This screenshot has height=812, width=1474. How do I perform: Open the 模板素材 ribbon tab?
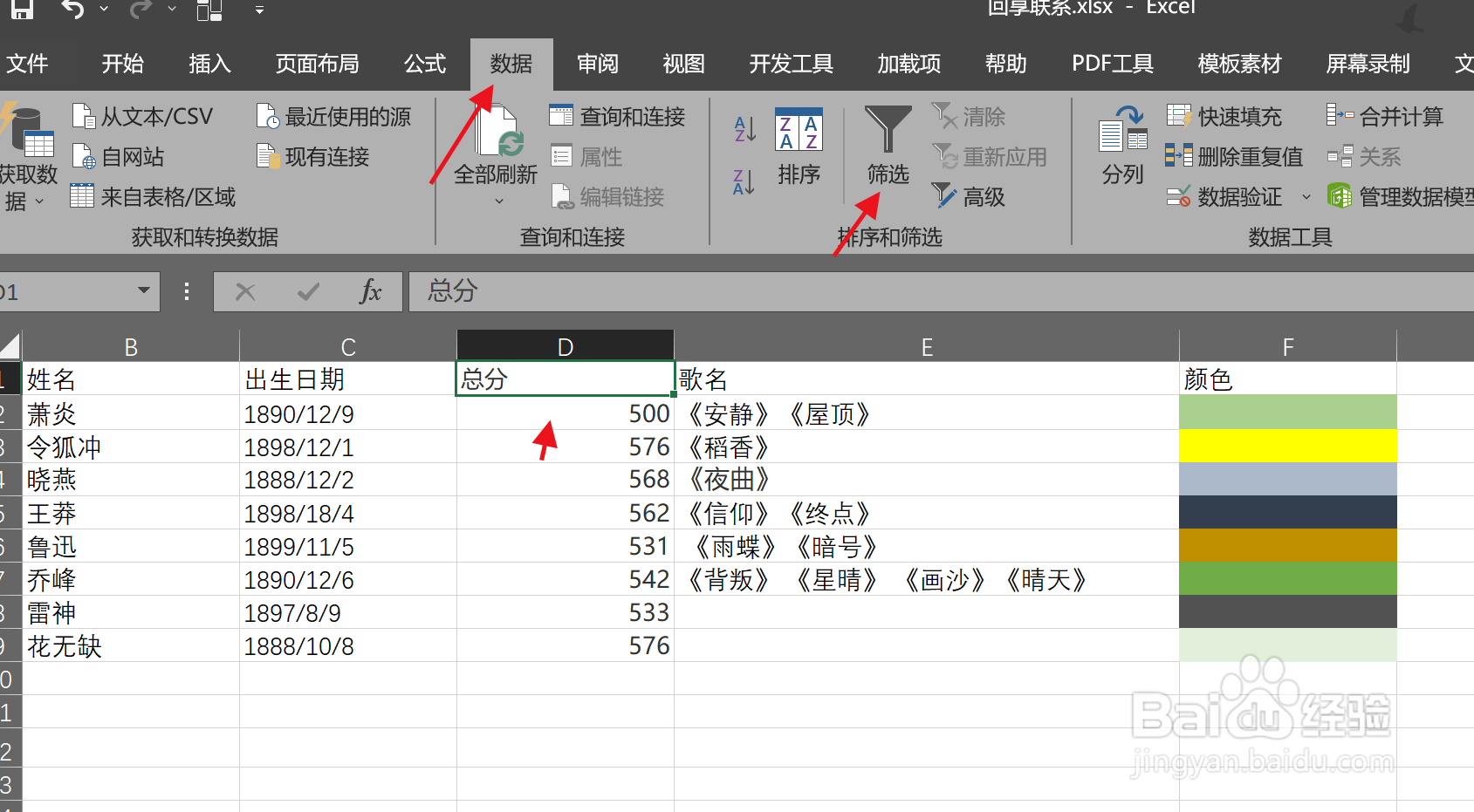[1239, 64]
